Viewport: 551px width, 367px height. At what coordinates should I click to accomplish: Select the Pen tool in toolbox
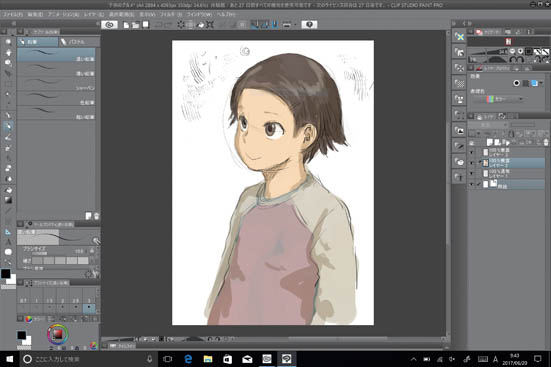[8, 115]
